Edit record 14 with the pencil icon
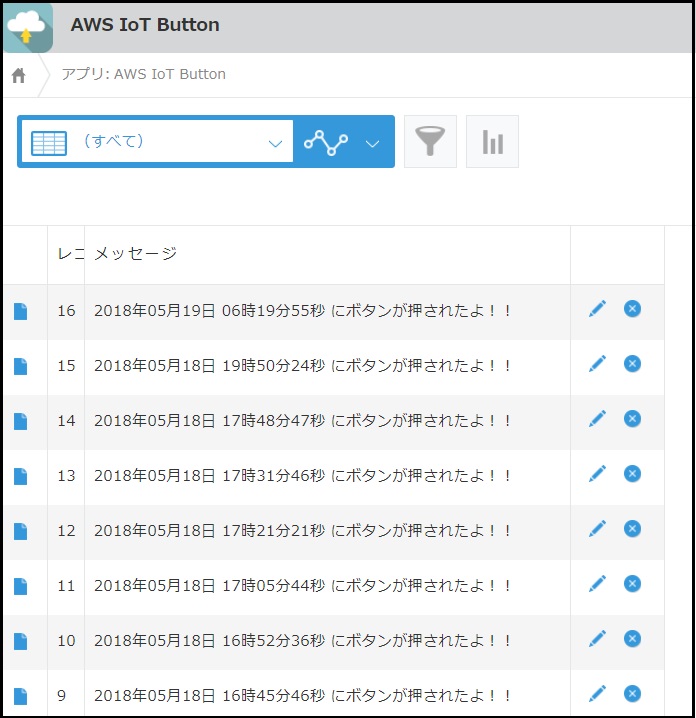Screen dimensions: 696x718 pos(597,419)
